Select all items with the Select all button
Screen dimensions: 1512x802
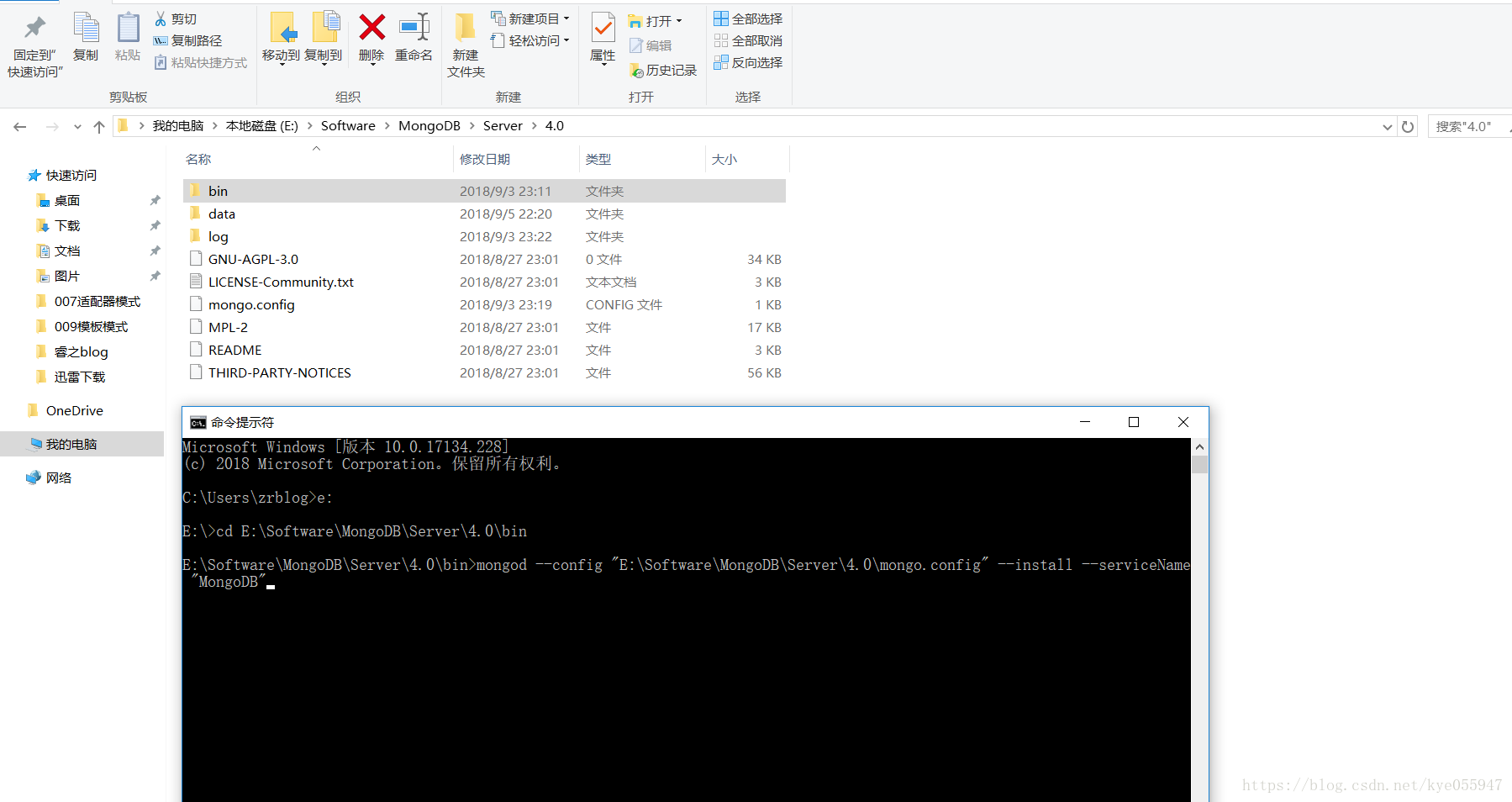click(748, 18)
